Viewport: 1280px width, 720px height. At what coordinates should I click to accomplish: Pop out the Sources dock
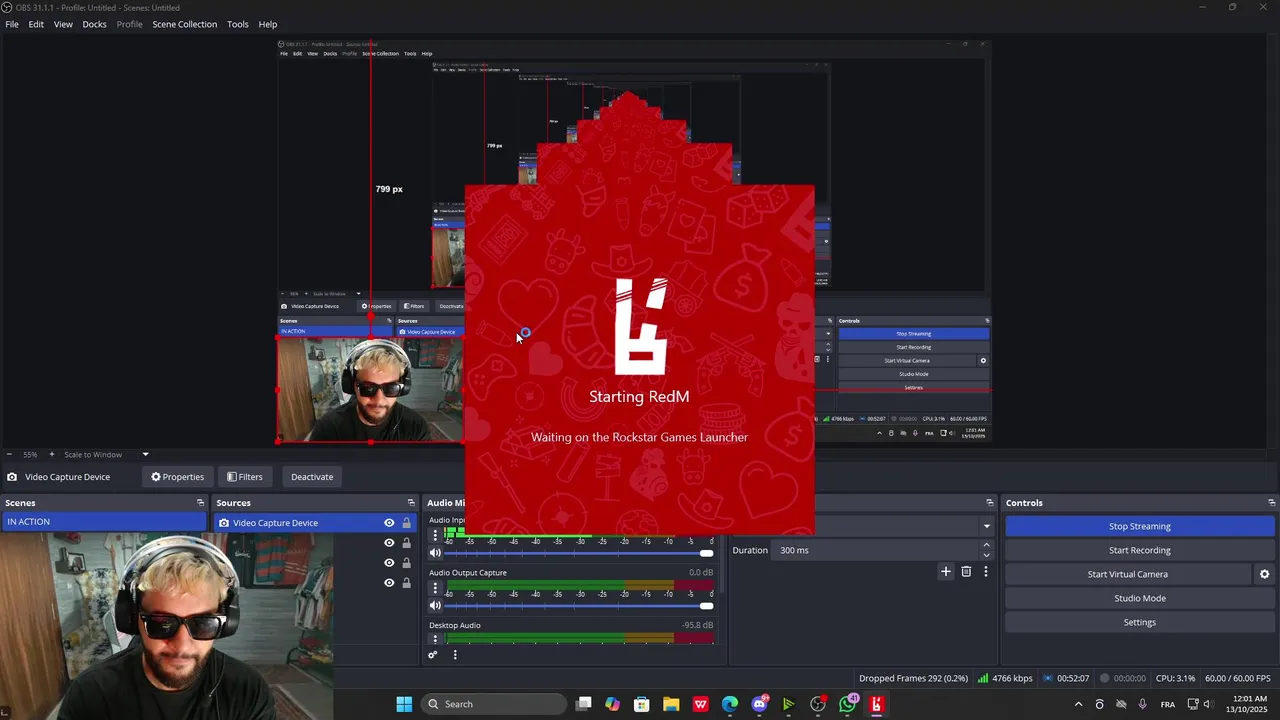pos(411,503)
